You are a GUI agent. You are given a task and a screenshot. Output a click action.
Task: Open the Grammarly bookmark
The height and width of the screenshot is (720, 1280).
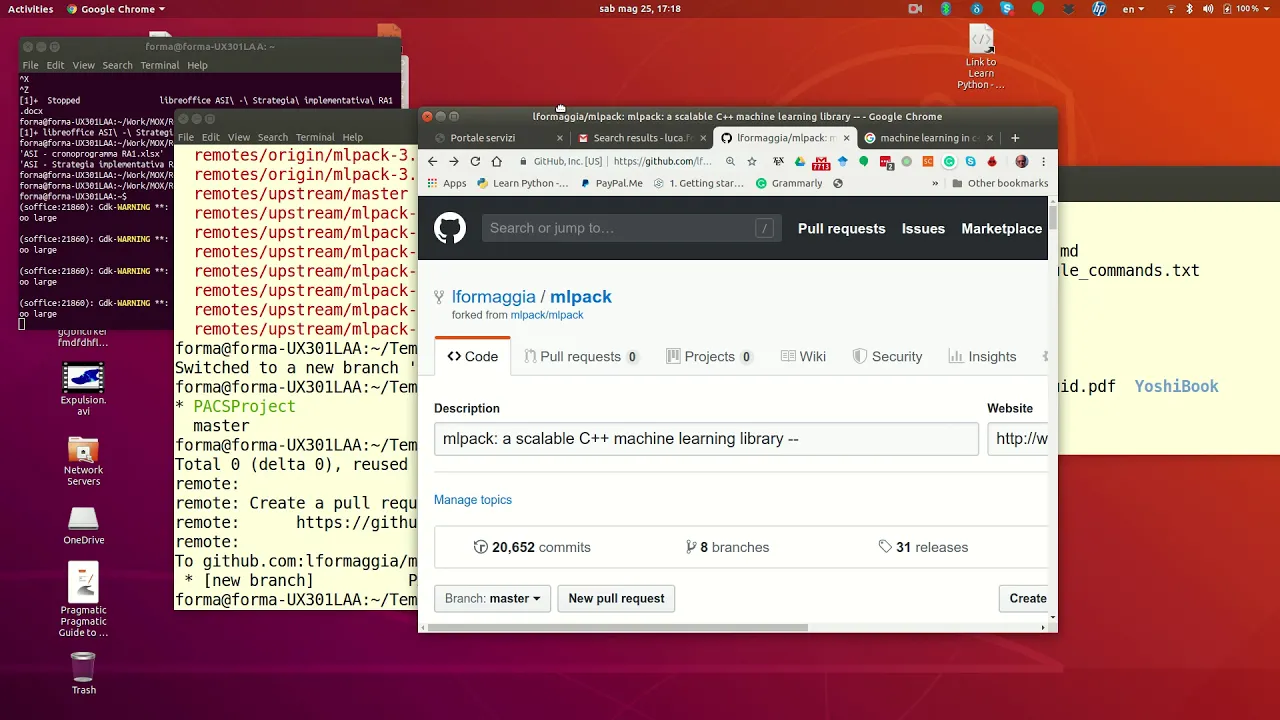(x=789, y=183)
